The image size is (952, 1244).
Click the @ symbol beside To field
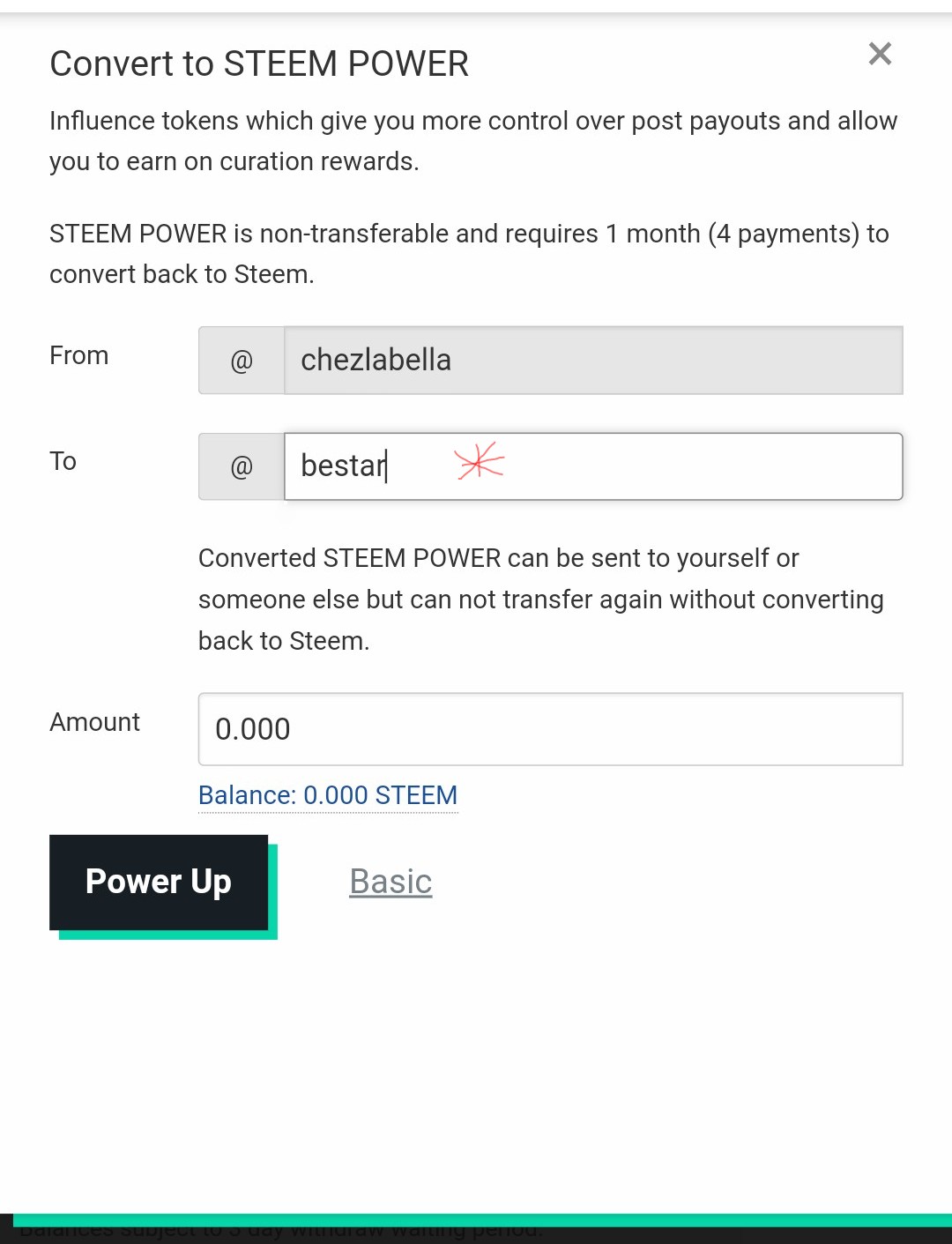point(242,466)
